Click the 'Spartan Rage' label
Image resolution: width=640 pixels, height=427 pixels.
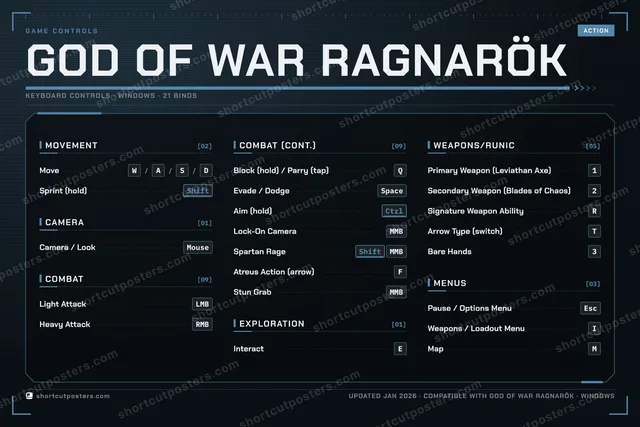260,252
